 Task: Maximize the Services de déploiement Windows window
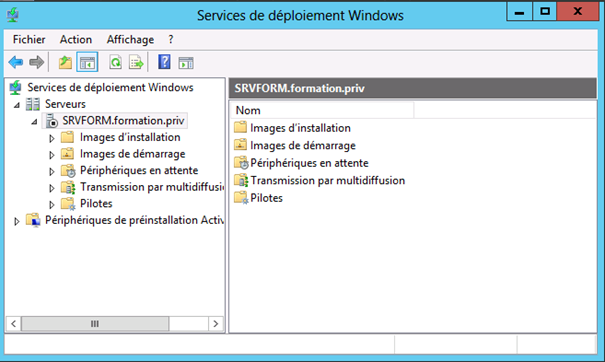point(545,12)
